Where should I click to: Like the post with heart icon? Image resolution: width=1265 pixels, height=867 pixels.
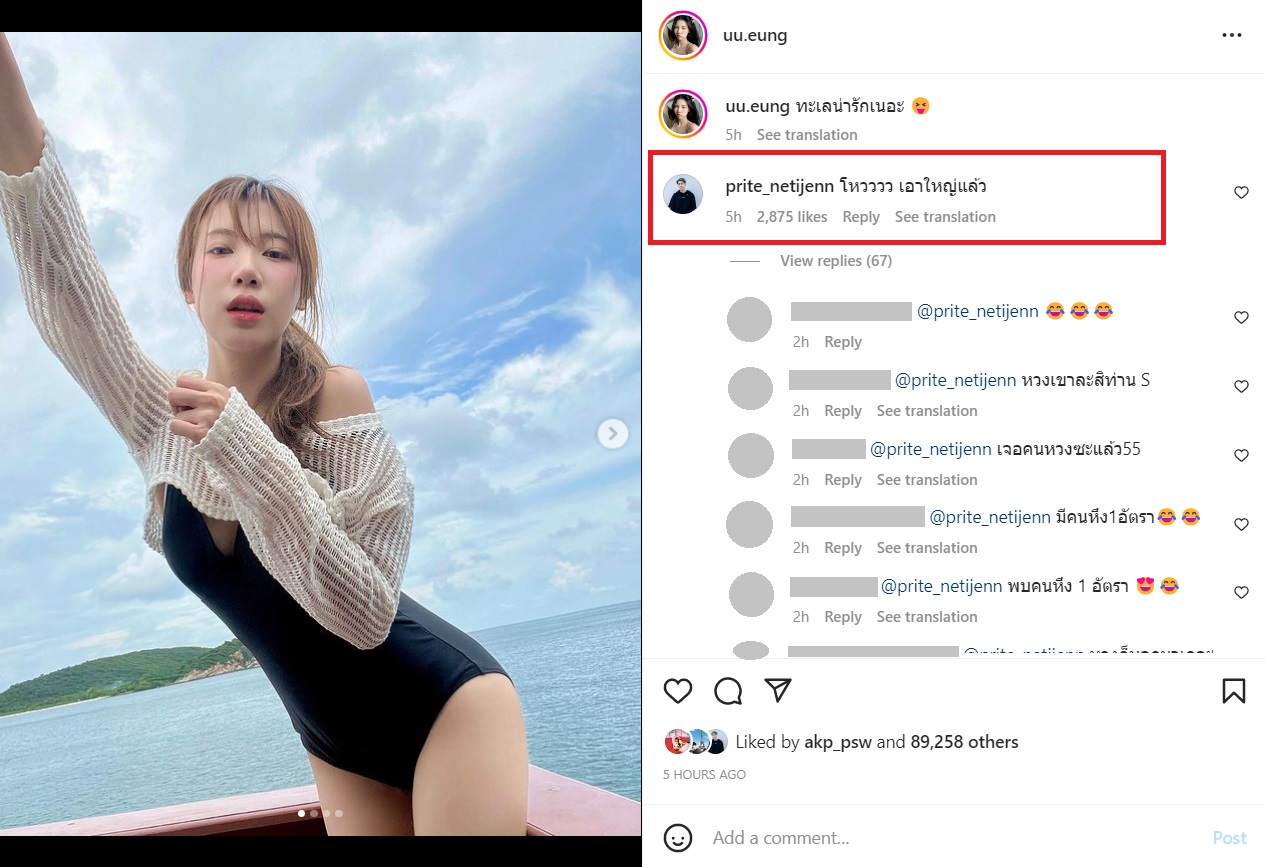tap(678, 691)
